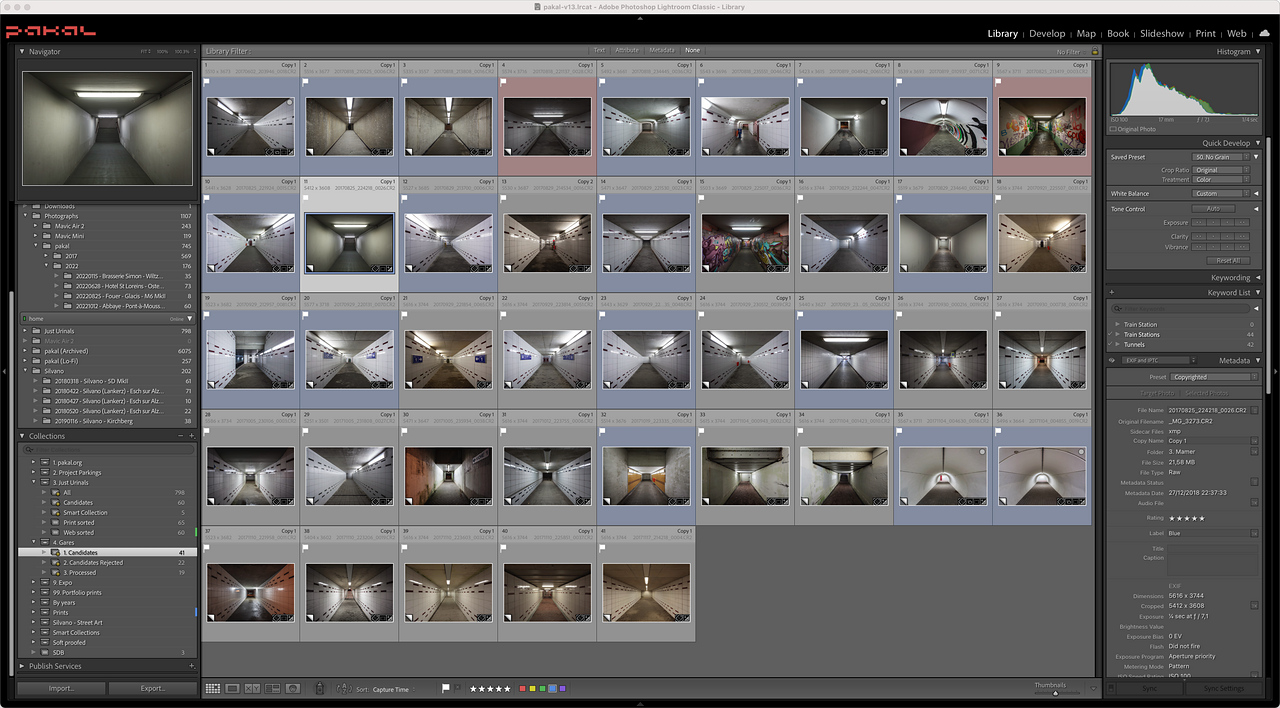
Task: Open People view from the bottom toolbar
Action: (293, 689)
